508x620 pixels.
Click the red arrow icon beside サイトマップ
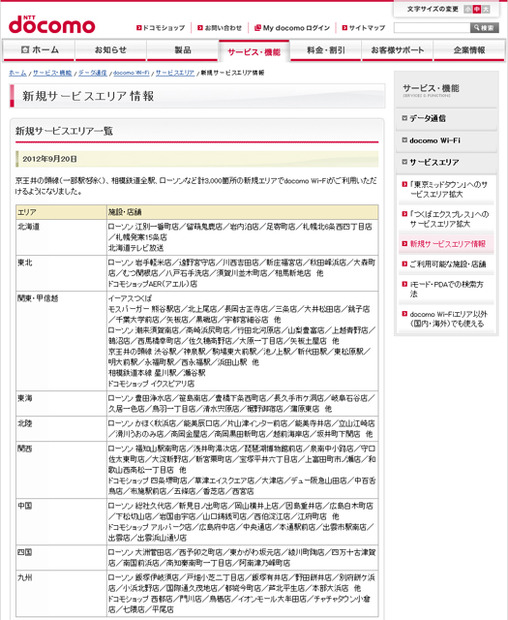[344, 28]
